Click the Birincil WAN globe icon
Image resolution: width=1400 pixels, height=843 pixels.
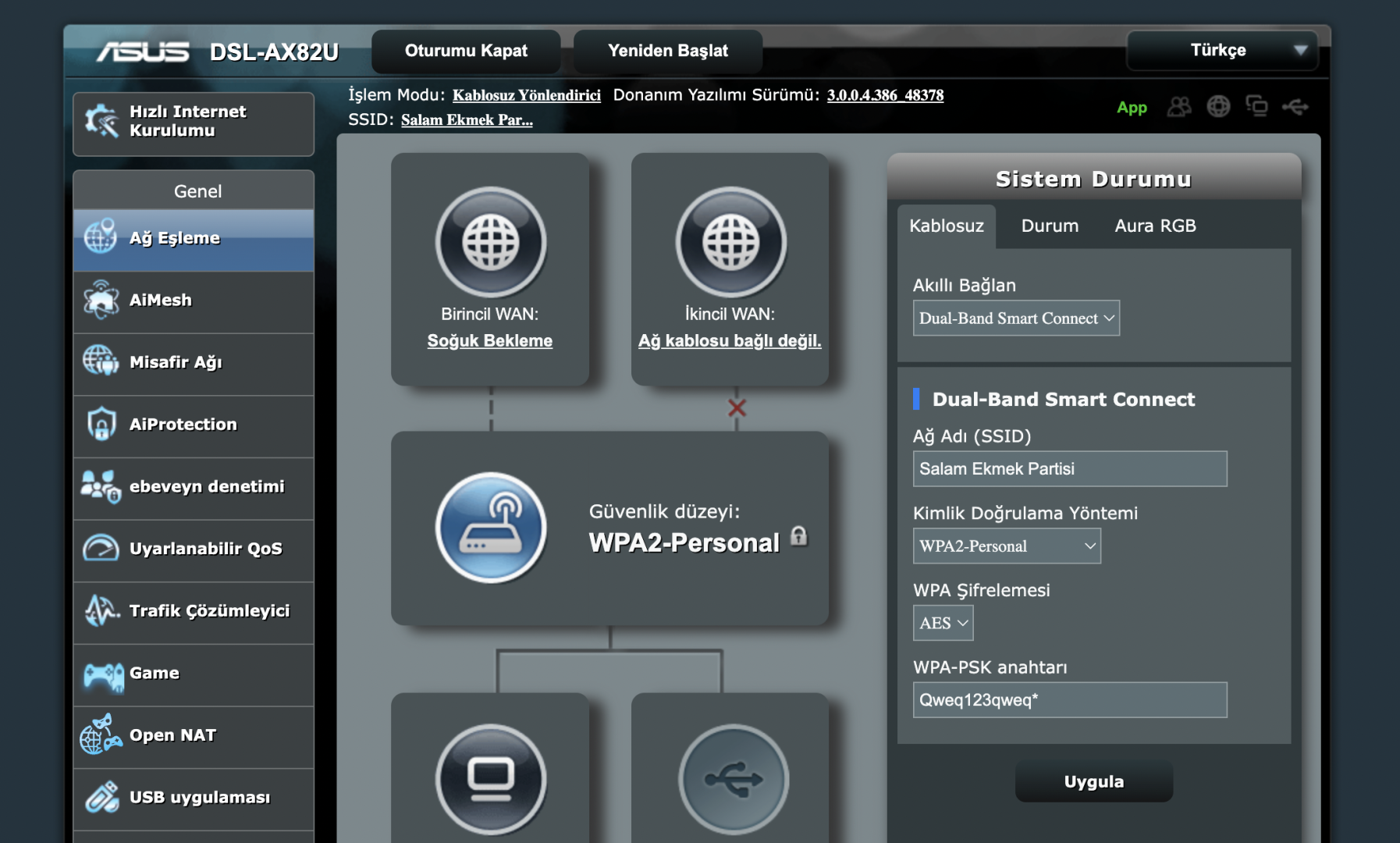490,242
